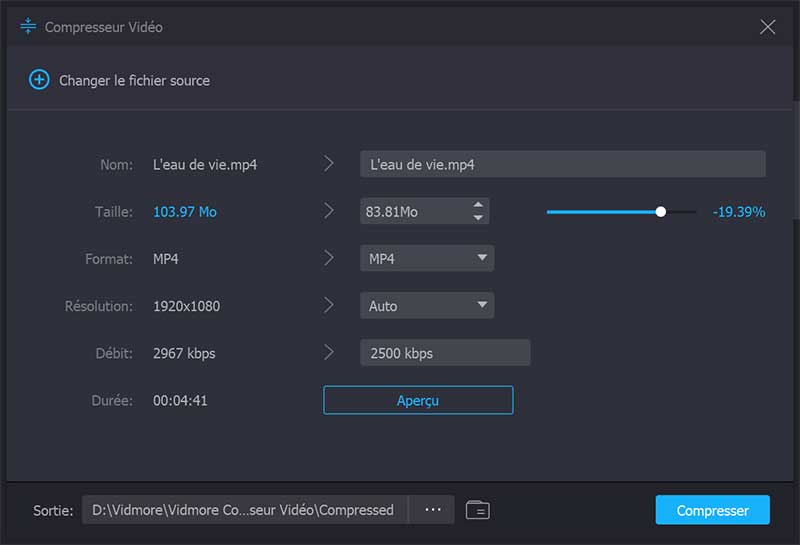Click the output name field 'L'eau de vie.mp4'
Image resolution: width=800 pixels, height=545 pixels.
562,164
